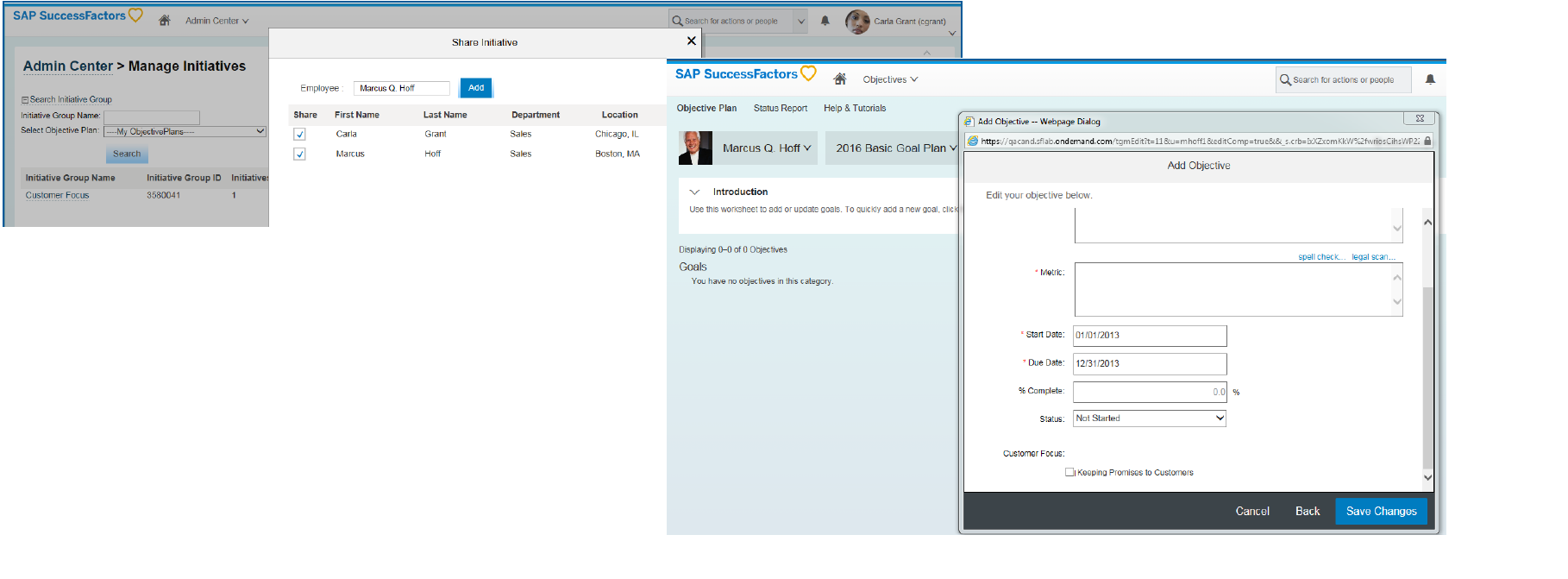1568x579 pixels.
Task: Open the Customer Focus initiative group link
Action: pyautogui.click(x=57, y=195)
